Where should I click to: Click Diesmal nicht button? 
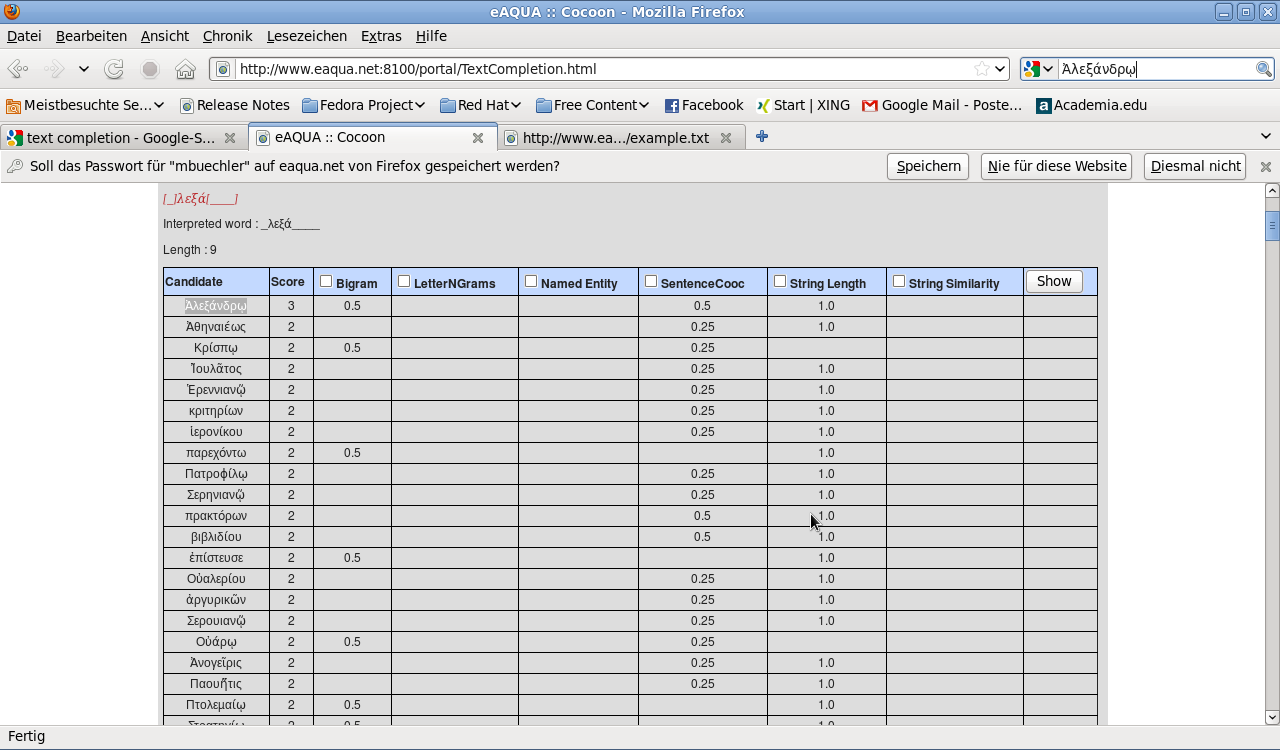click(1195, 166)
